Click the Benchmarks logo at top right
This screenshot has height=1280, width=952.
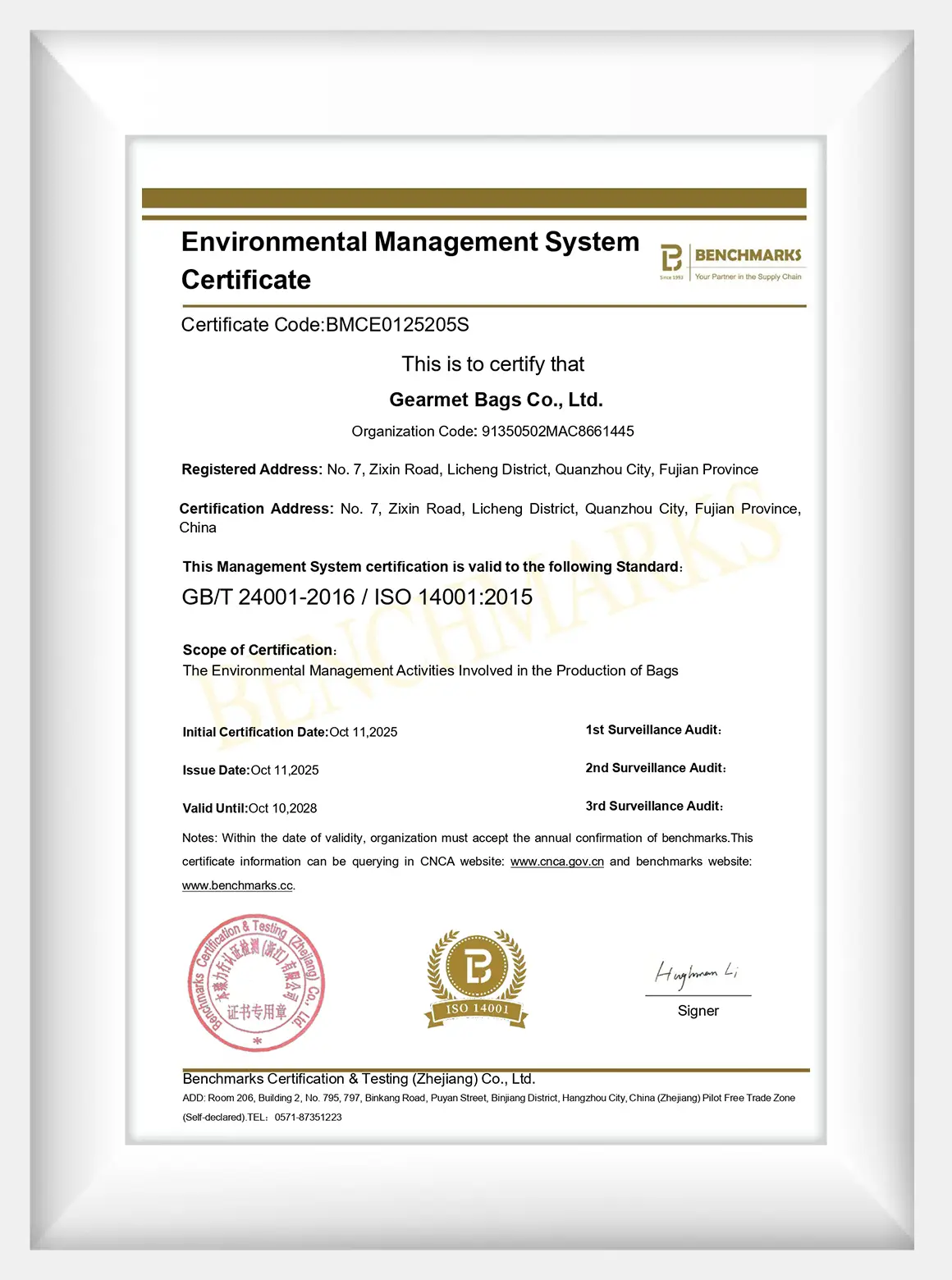[x=732, y=263]
